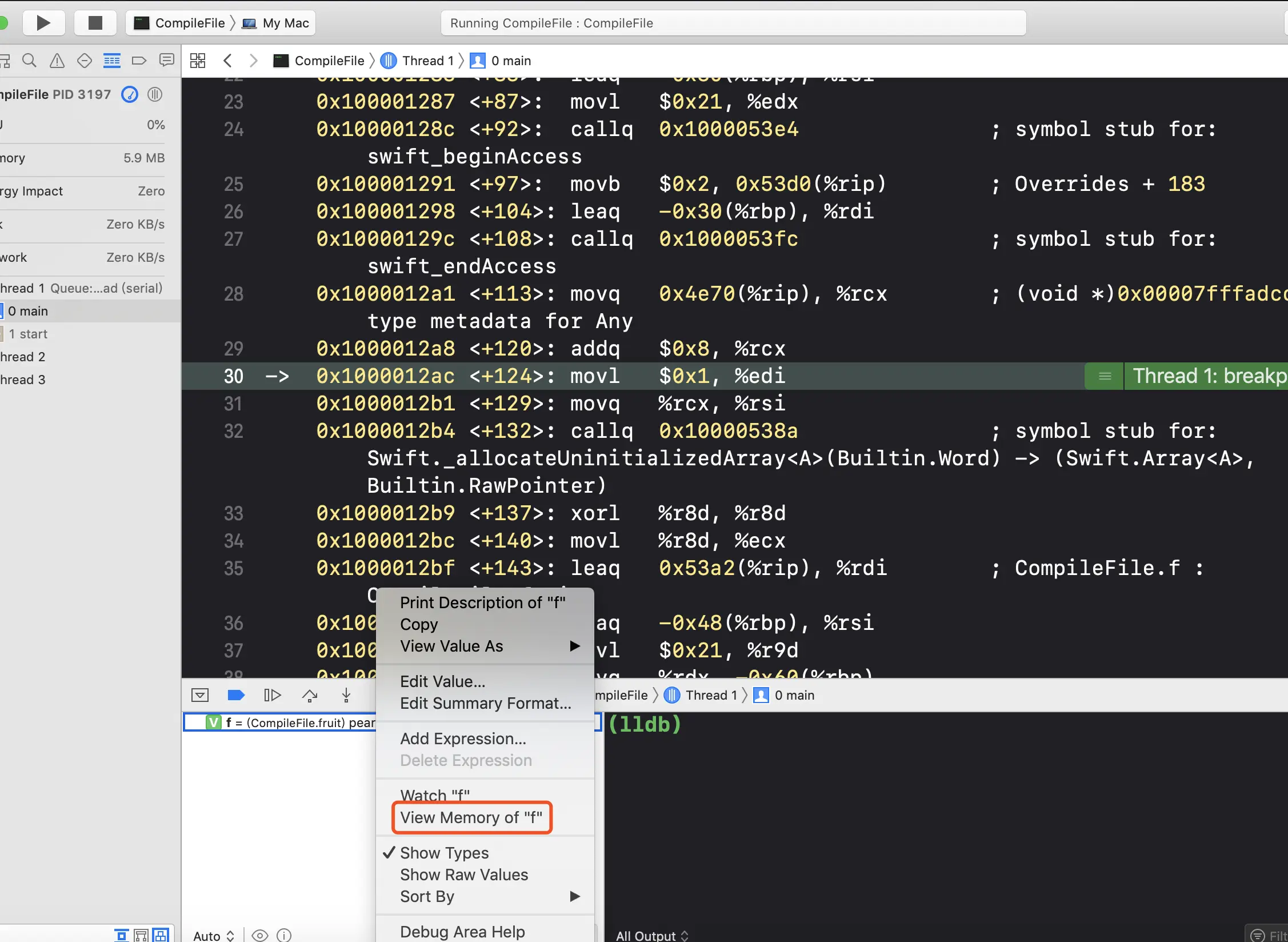Choose Print Description of "f"
This screenshot has width=1288, height=942.
[x=482, y=602]
